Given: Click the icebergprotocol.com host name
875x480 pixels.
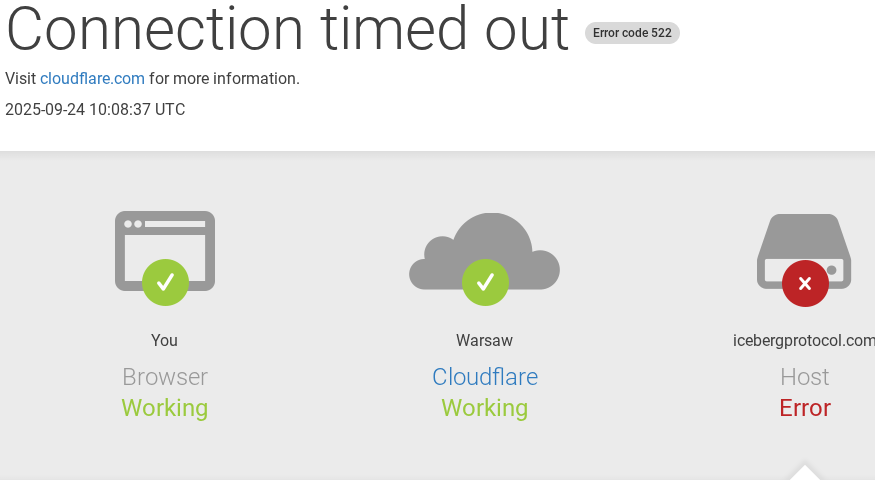Looking at the screenshot, I should tap(804, 341).
